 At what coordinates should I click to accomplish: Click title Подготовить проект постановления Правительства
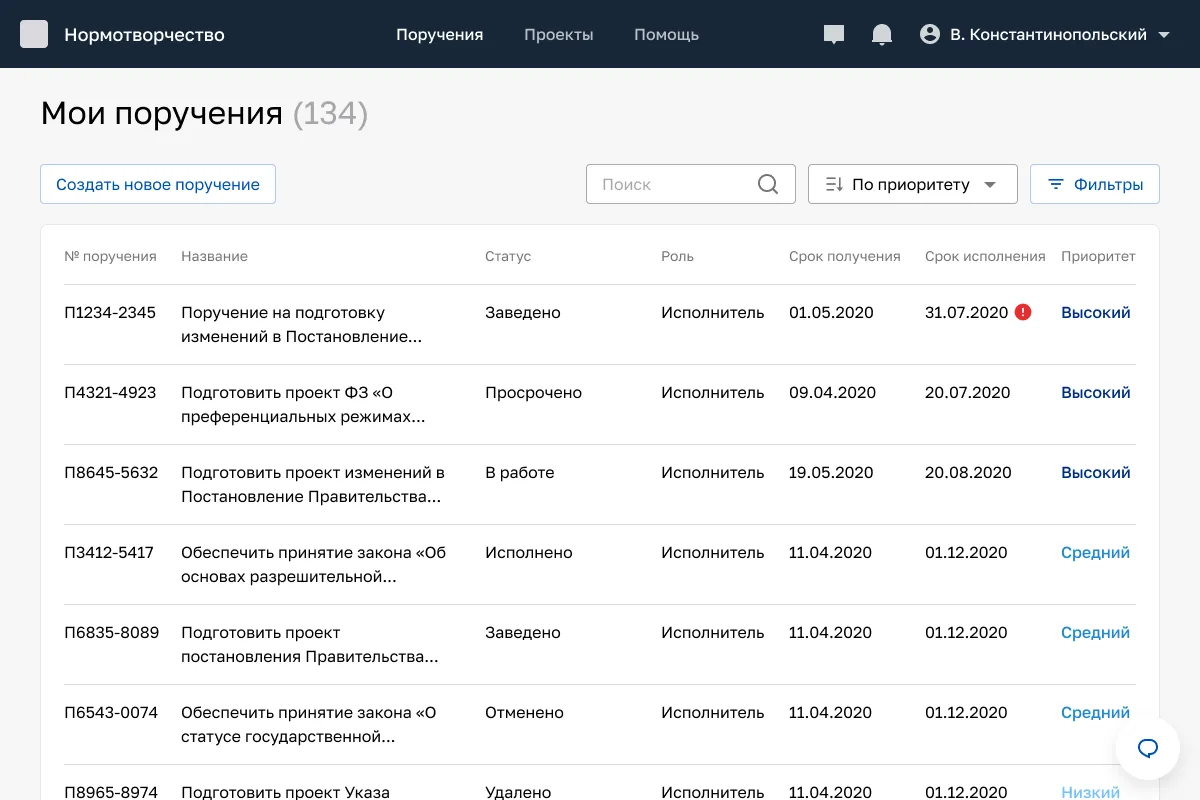pyautogui.click(x=310, y=644)
